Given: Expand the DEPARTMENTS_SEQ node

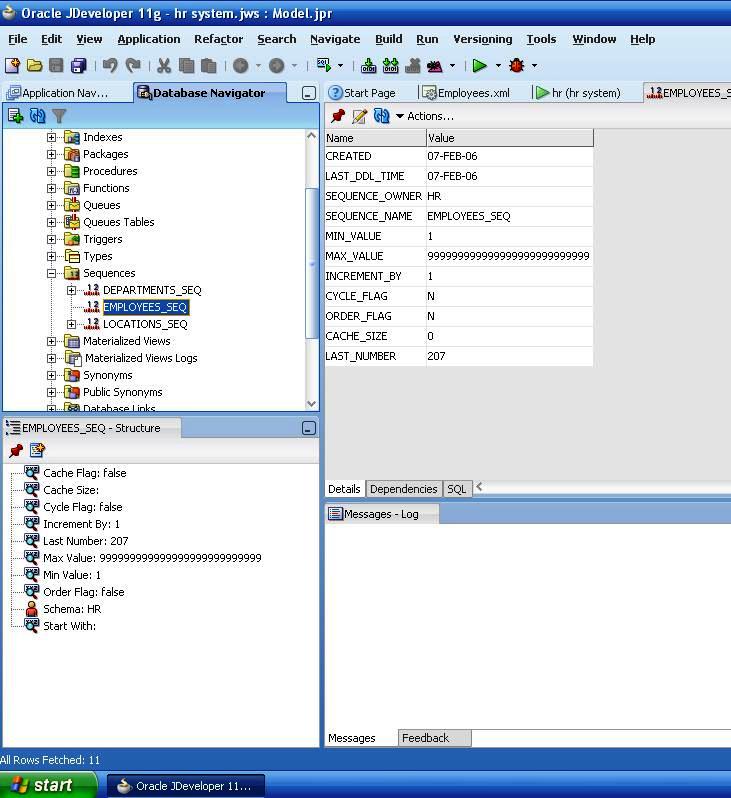Looking at the screenshot, I should pos(72,290).
